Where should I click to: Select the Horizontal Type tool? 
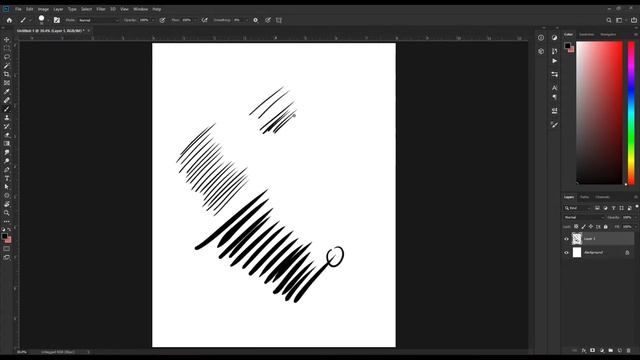coord(7,178)
